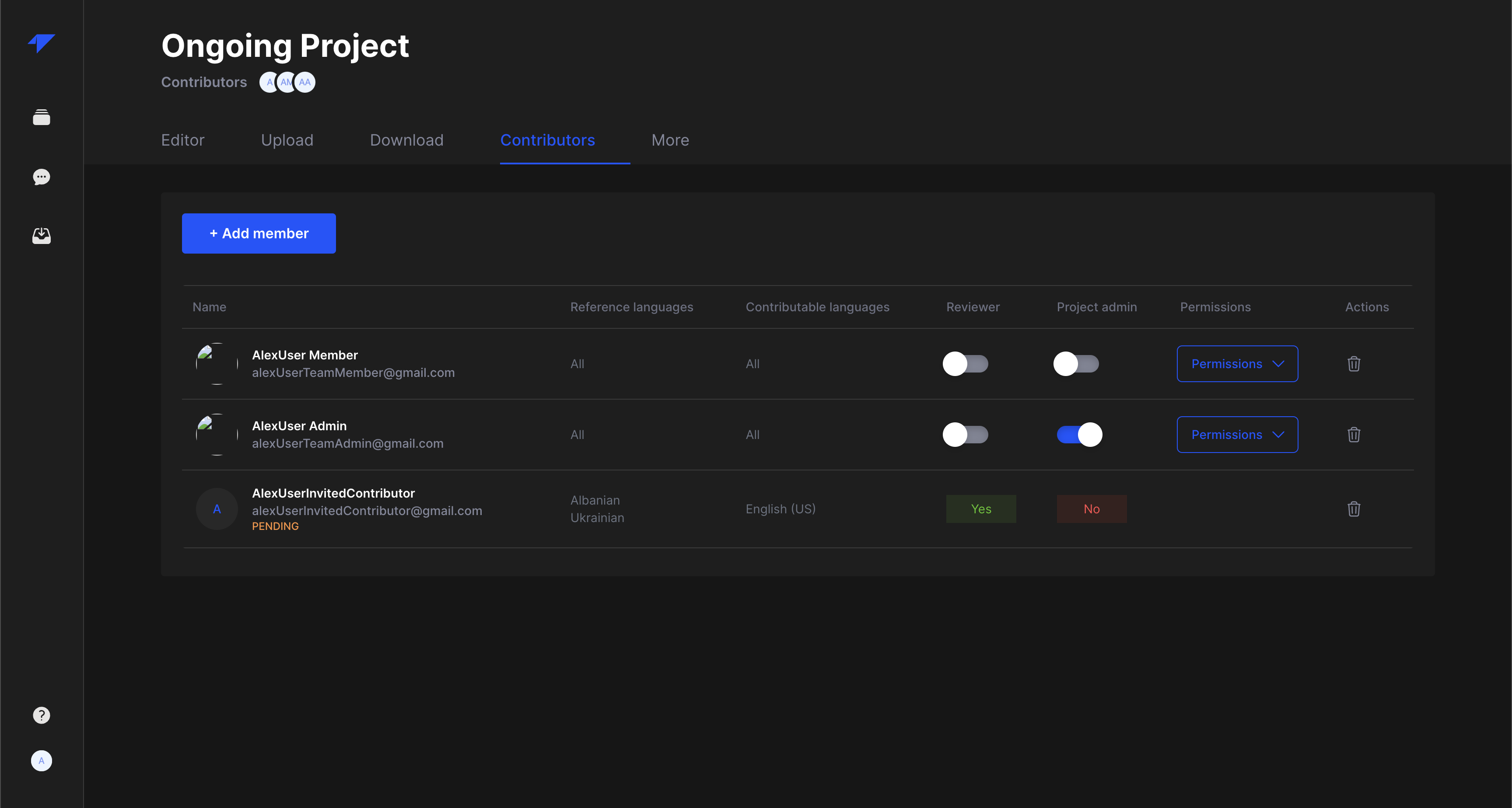Click the Actions column header

(1367, 307)
